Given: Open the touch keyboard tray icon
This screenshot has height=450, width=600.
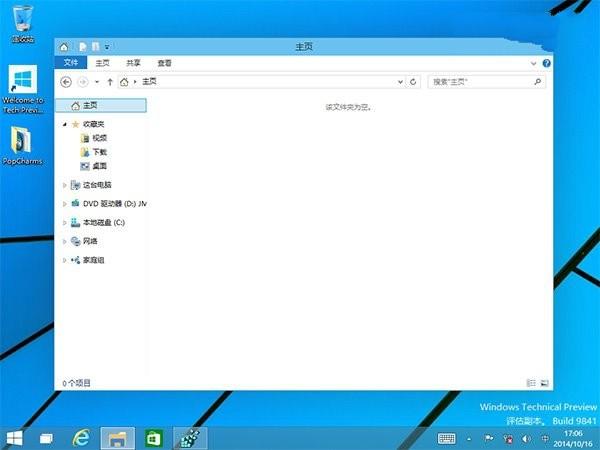Looking at the screenshot, I should (x=447, y=438).
